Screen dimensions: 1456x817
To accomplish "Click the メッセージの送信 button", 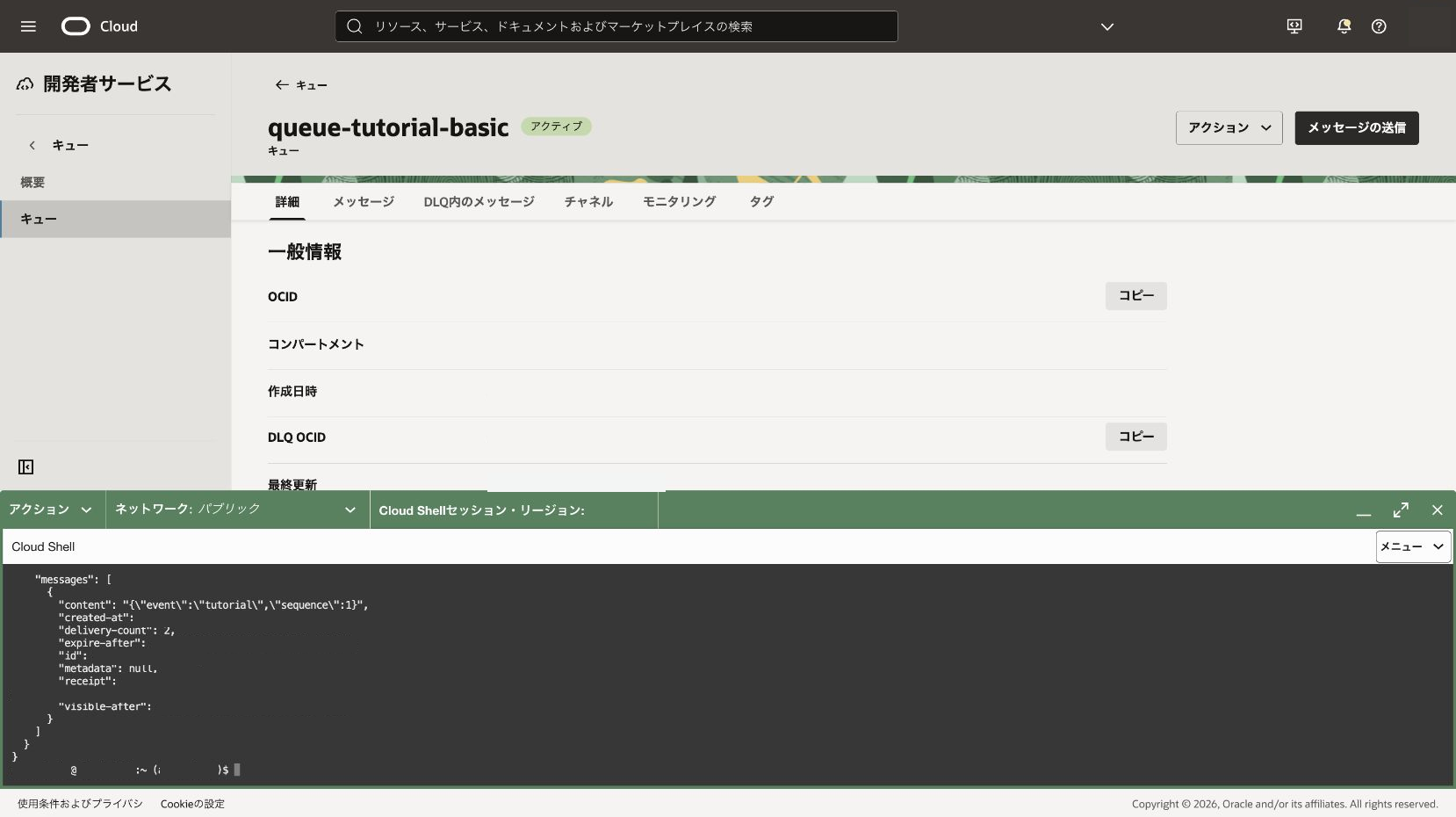I will click(1357, 127).
